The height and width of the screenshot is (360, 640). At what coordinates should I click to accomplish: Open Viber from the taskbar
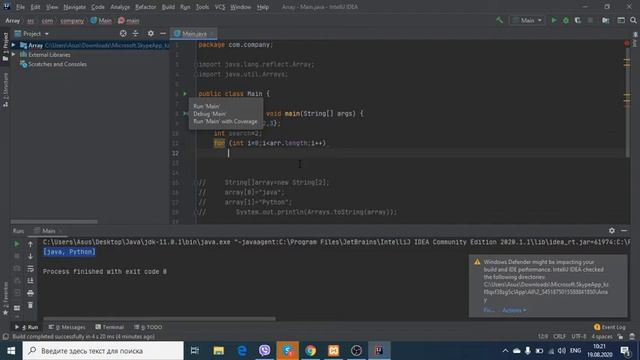click(264, 351)
